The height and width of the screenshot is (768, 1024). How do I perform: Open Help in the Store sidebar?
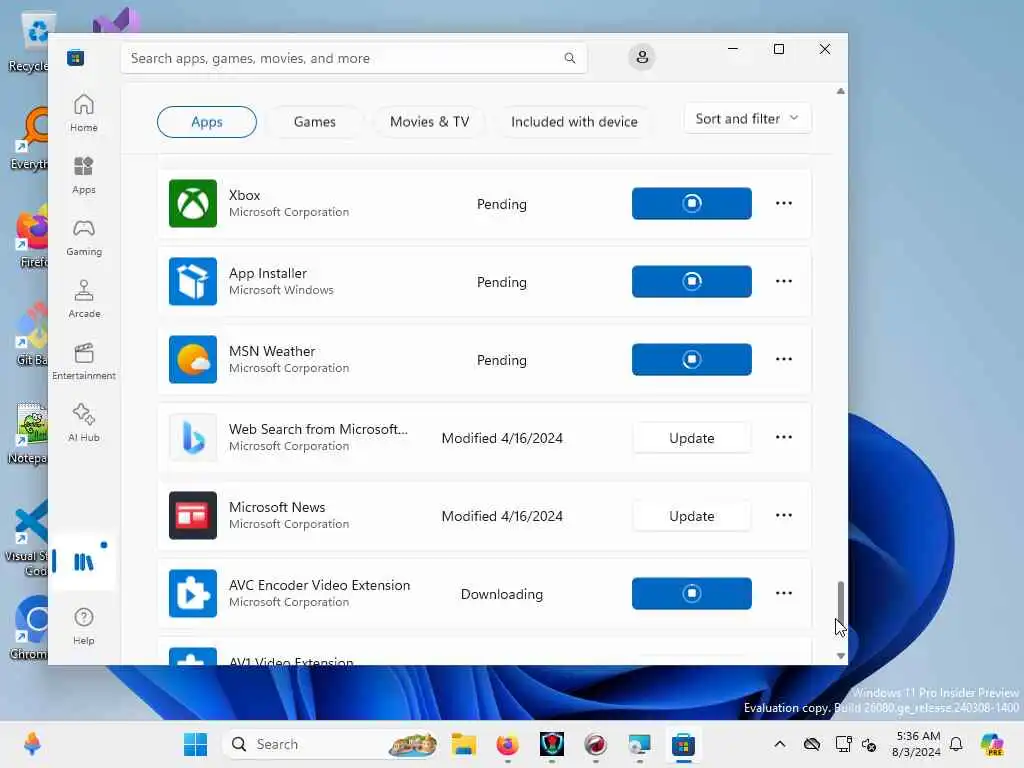tap(84, 626)
